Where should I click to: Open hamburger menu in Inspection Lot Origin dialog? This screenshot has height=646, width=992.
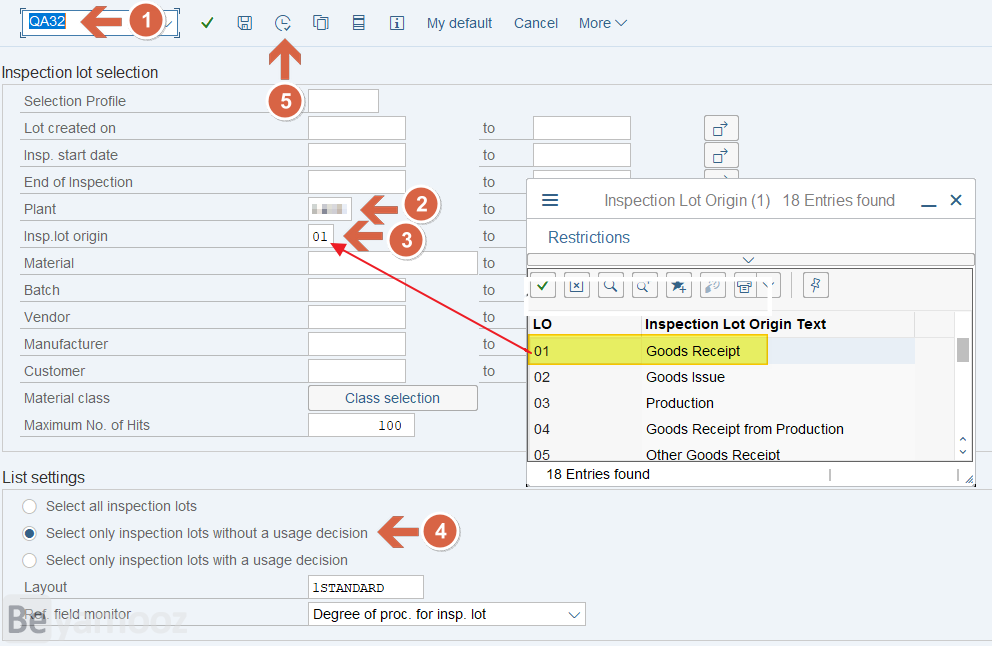point(550,200)
